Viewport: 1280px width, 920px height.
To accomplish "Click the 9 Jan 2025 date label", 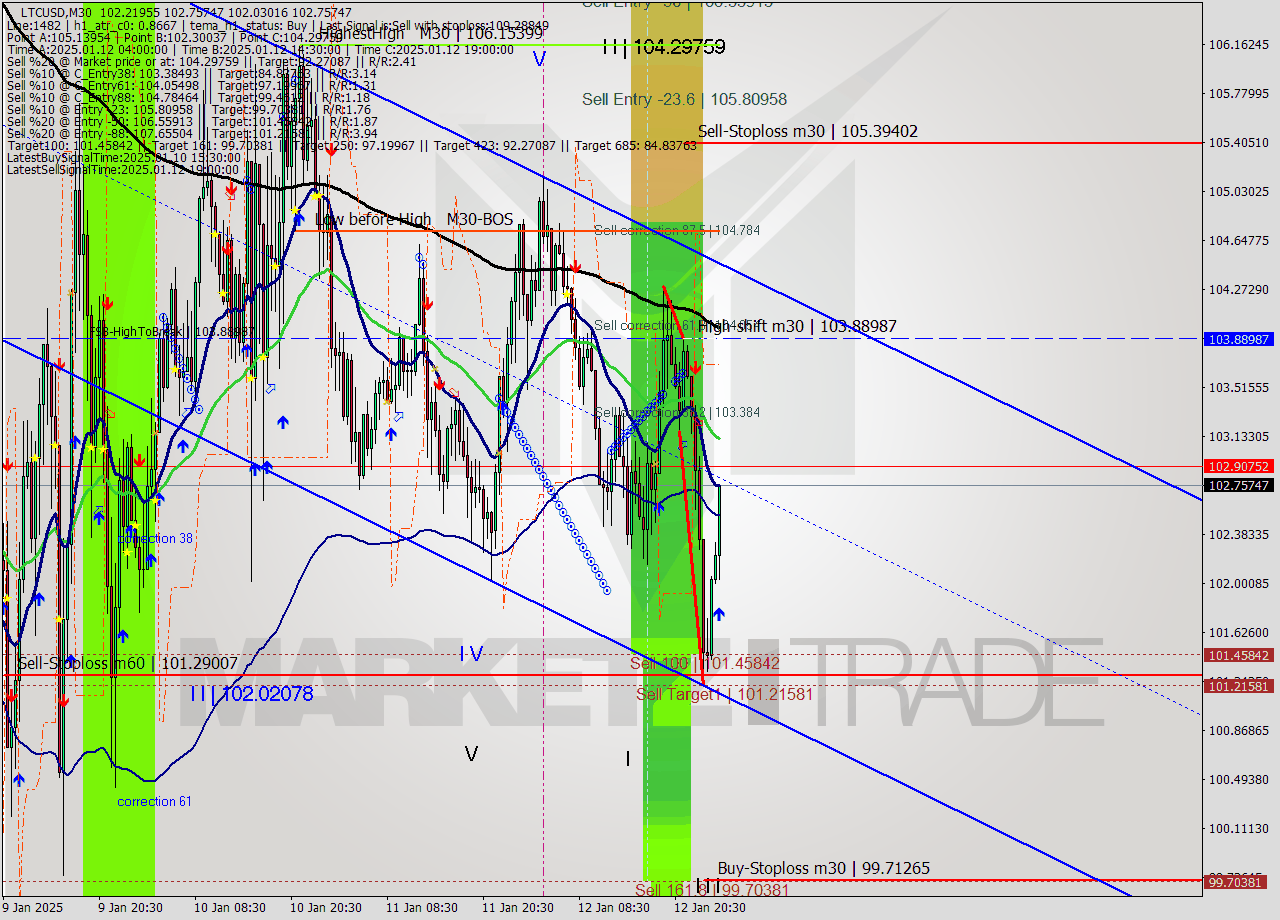I will click(33, 908).
